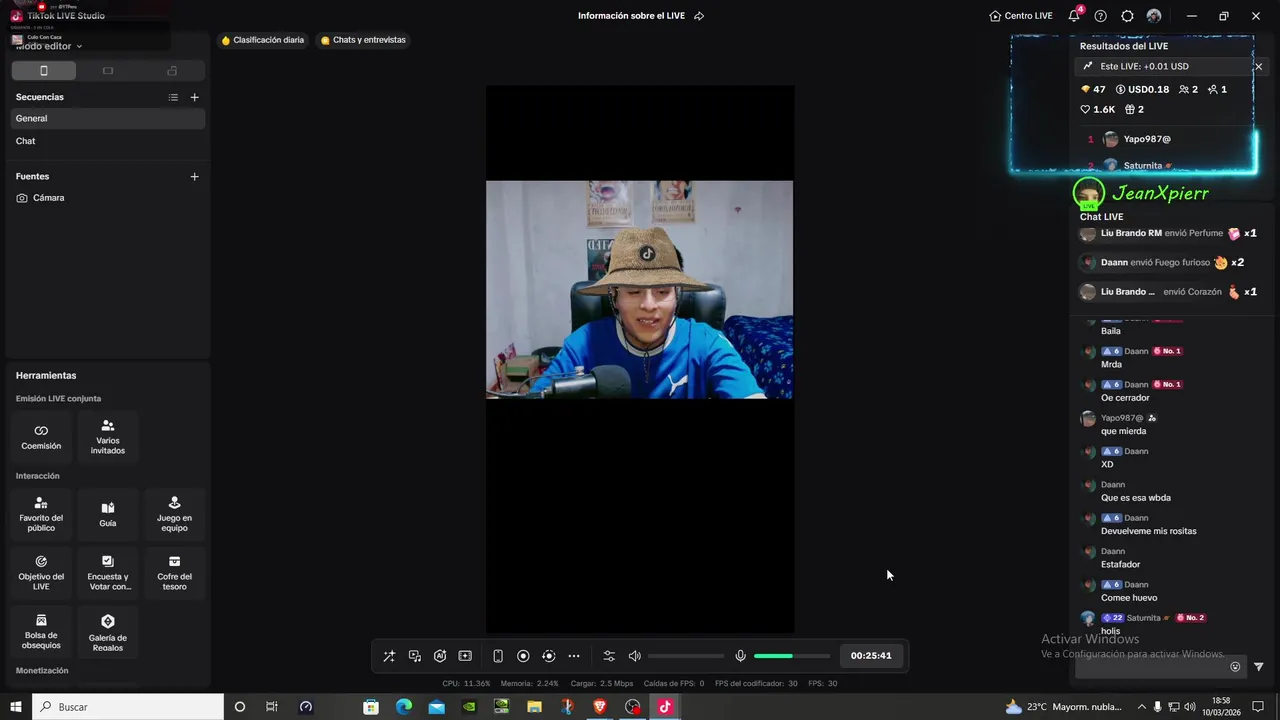Expand the Modo editor dropdown
The height and width of the screenshot is (720, 1280).
(x=49, y=46)
